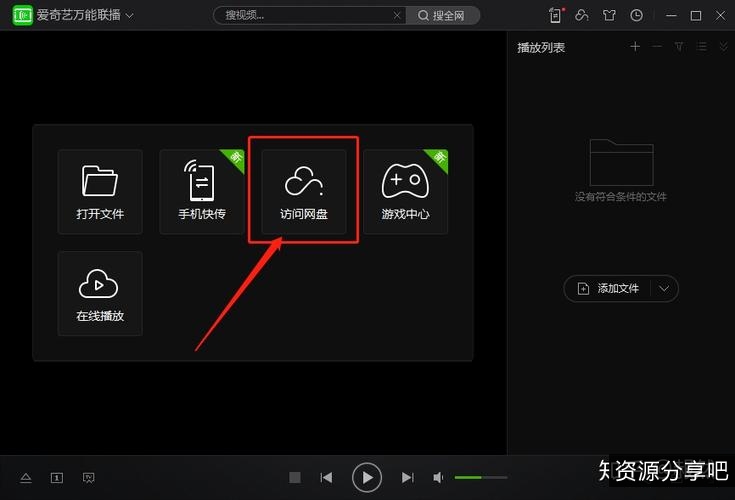735x500 pixels.
Task: Skip to the next track
Action: click(x=407, y=478)
